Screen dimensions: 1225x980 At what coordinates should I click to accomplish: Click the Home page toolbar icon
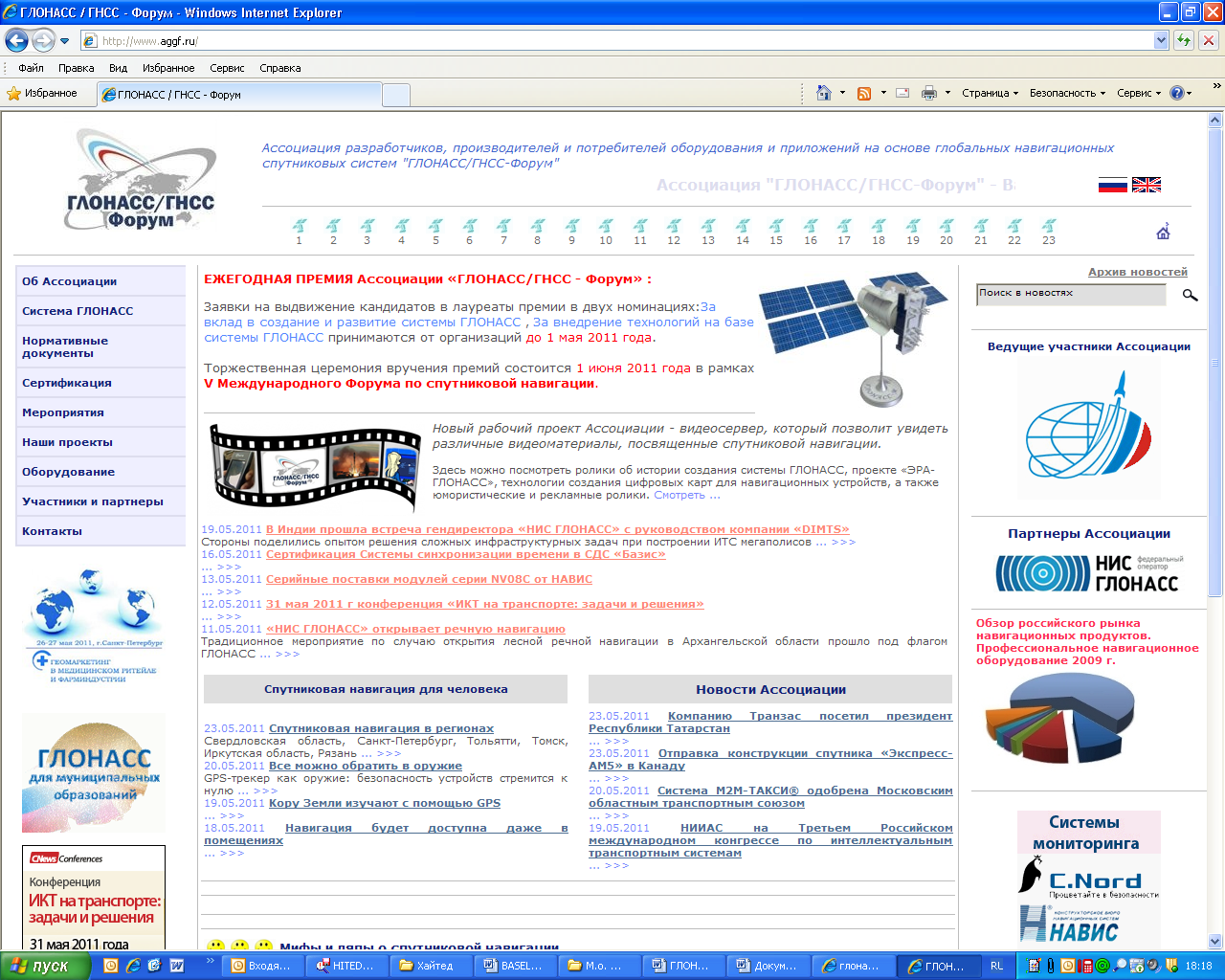coord(824,93)
